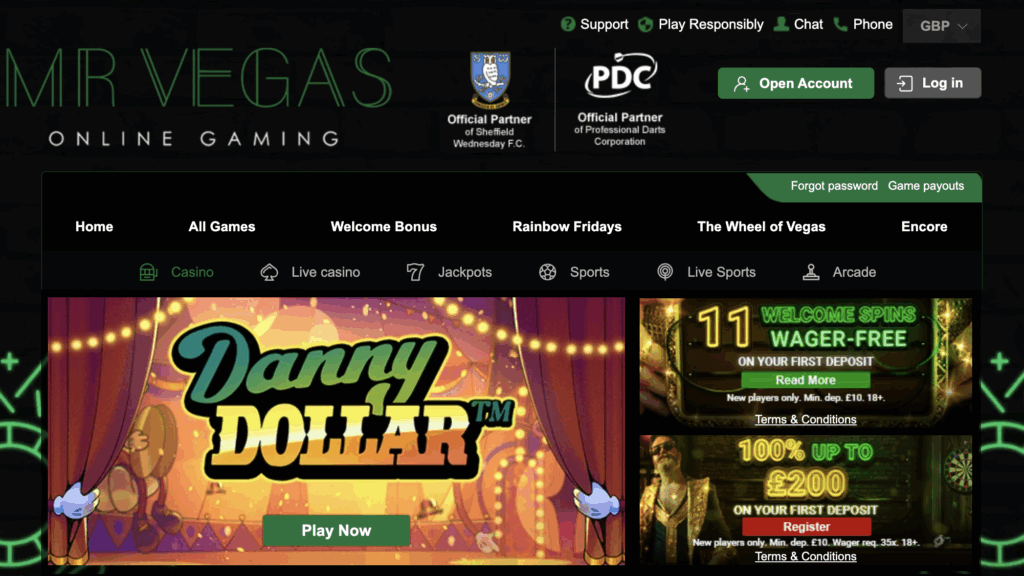Select the Casino slot machine icon
The height and width of the screenshot is (576, 1024).
pyautogui.click(x=148, y=272)
